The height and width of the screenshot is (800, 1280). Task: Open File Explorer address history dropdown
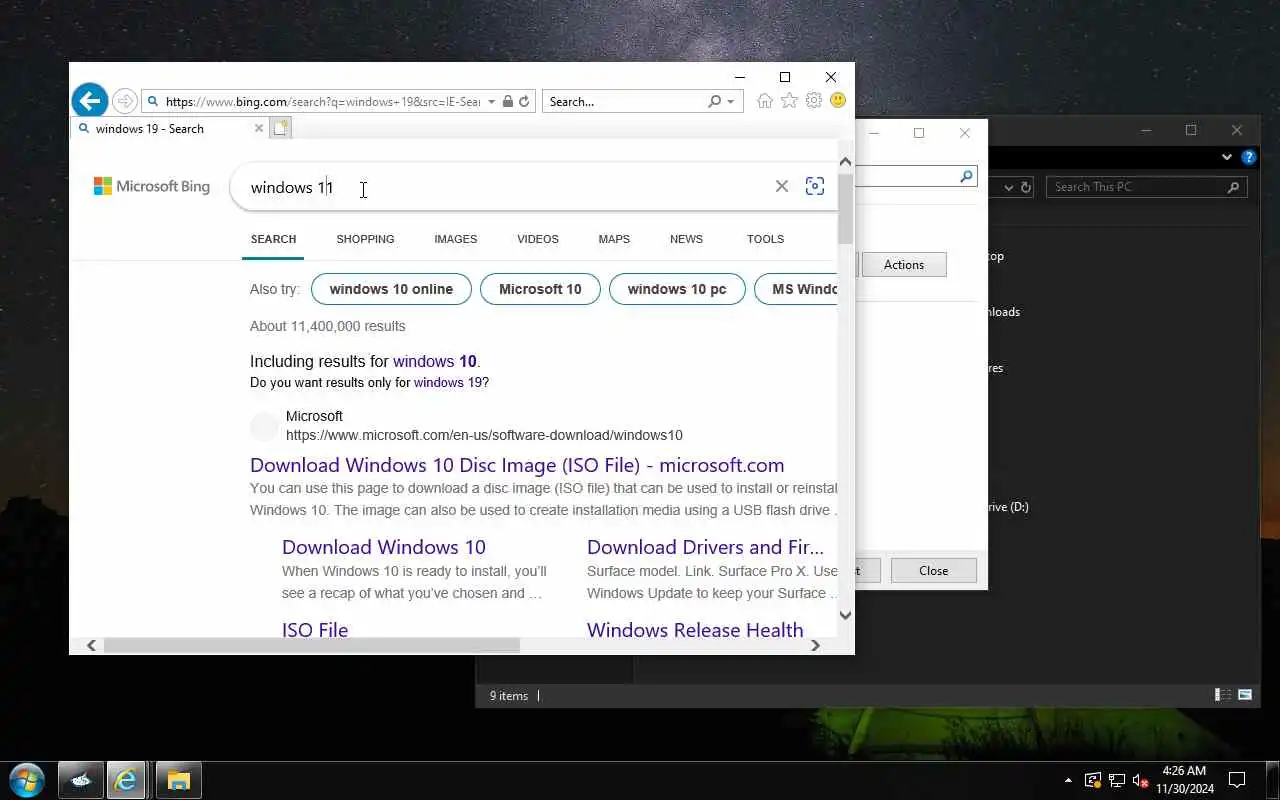point(1007,187)
